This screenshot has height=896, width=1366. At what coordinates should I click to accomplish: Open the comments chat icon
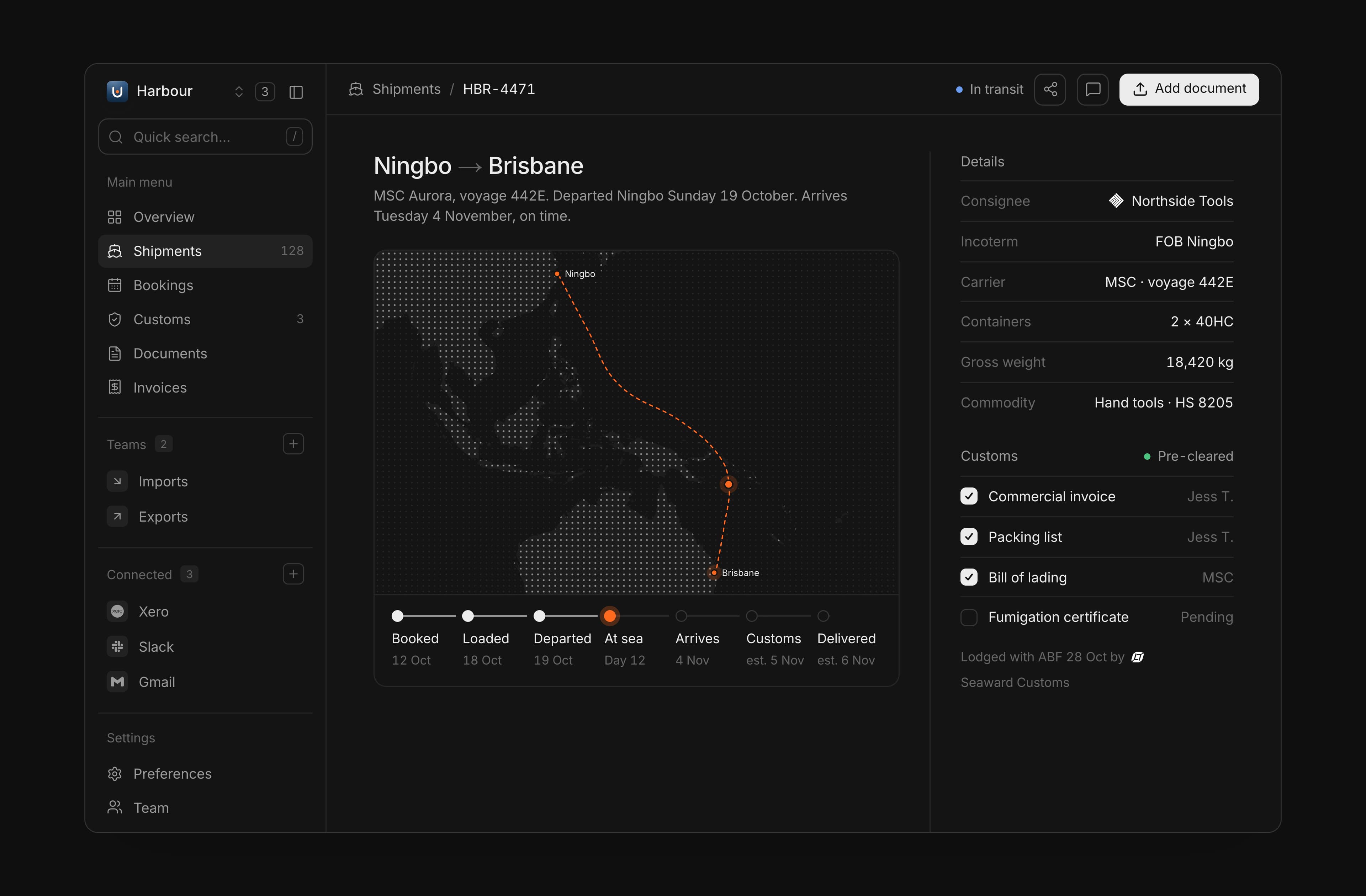point(1093,90)
